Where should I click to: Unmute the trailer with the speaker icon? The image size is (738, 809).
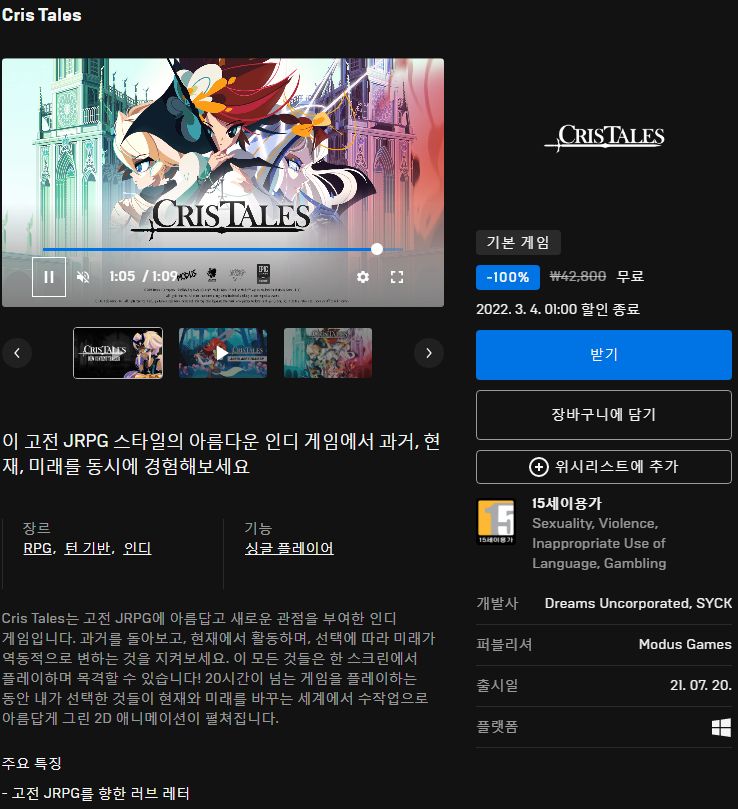83,277
